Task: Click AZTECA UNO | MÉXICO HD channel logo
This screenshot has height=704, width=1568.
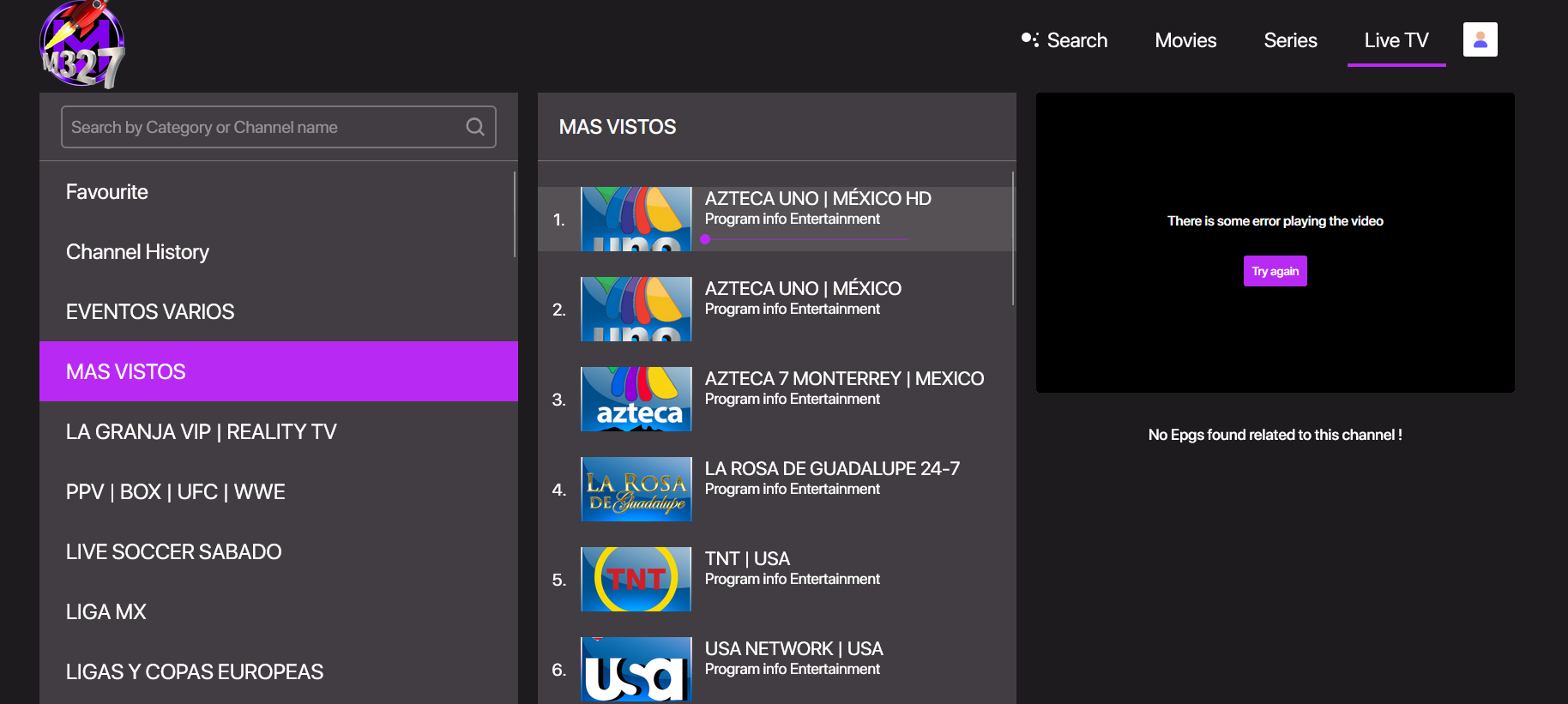Action: point(636,219)
